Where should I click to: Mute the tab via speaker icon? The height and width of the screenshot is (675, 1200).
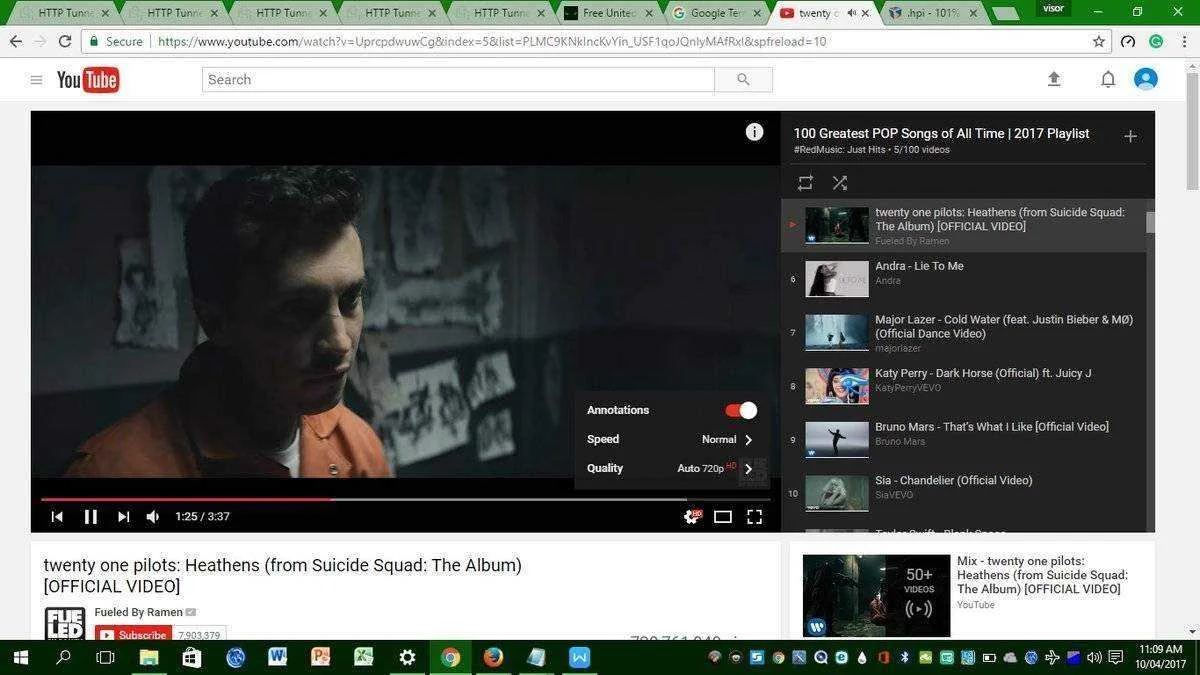851,13
